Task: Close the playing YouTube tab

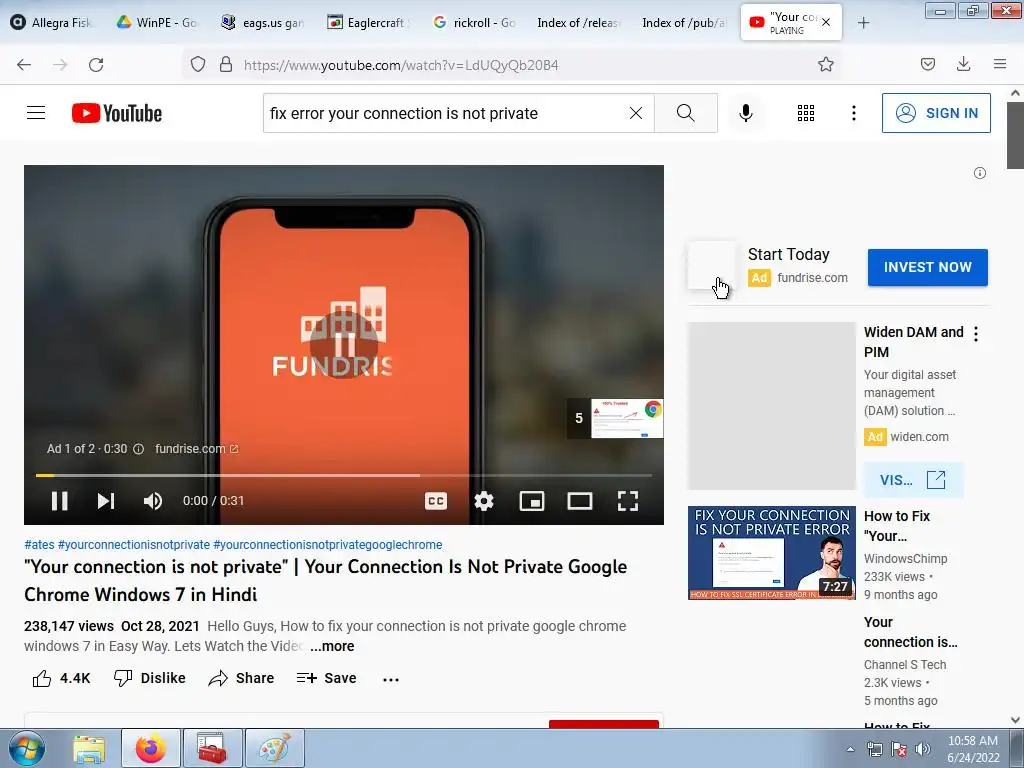Action: coord(826,22)
